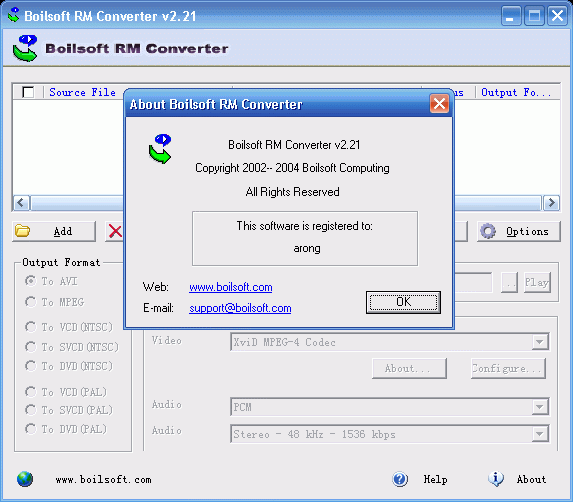The width and height of the screenshot is (573, 502).
Task: Click the folder icon on Add button
Action: click(23, 231)
